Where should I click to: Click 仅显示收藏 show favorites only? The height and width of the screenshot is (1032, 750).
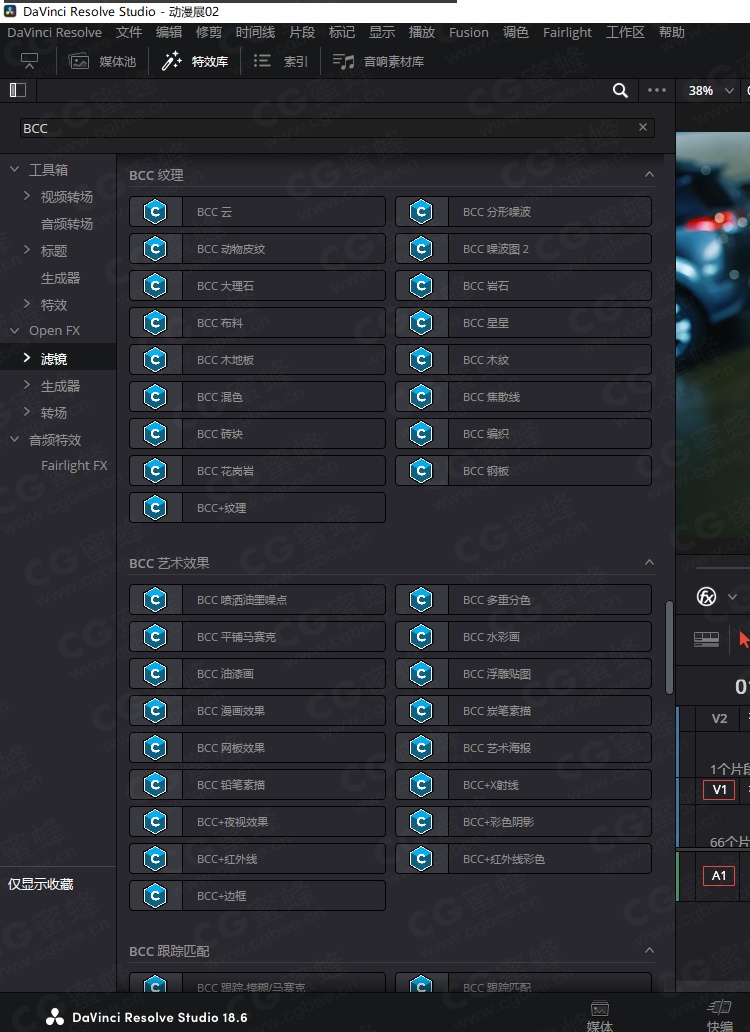pyautogui.click(x=40, y=884)
